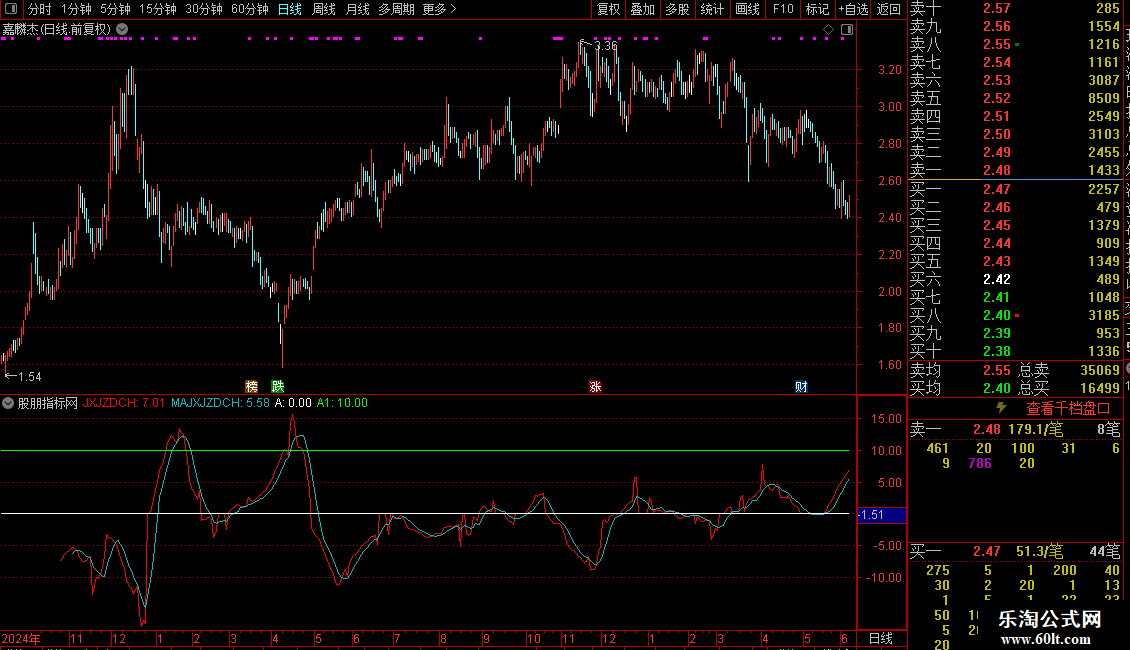1130x650 pixels.
Task: Select the 1分钟 period tab
Action: 76,9
